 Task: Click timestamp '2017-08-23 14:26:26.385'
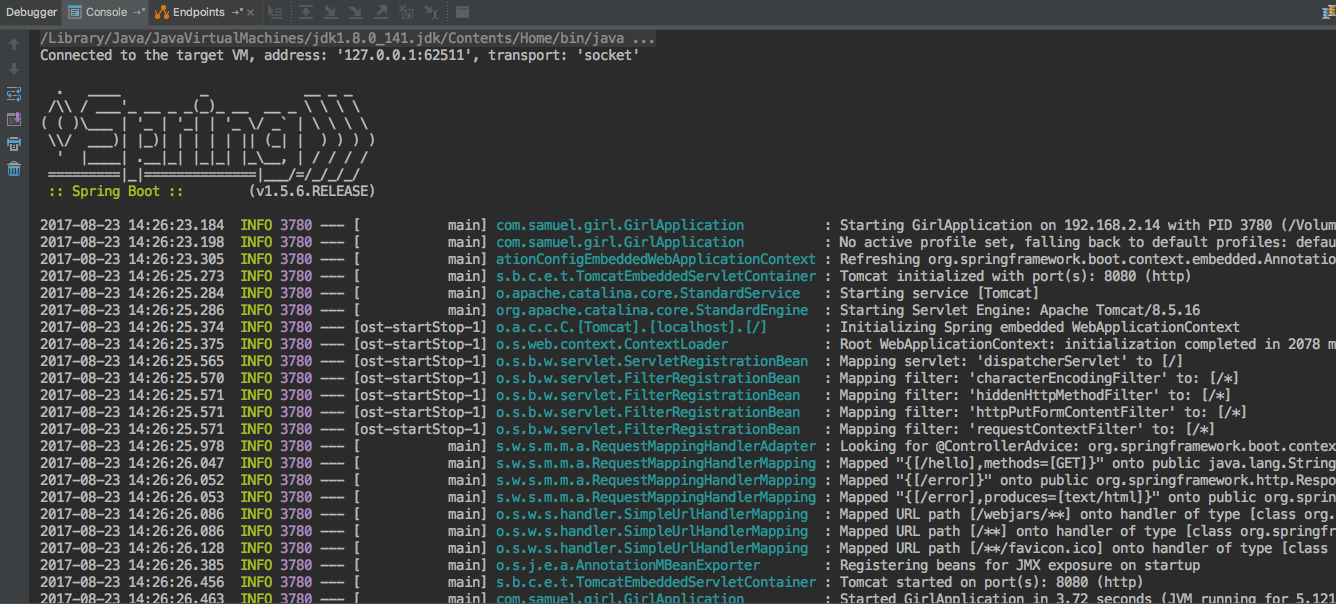(x=132, y=565)
